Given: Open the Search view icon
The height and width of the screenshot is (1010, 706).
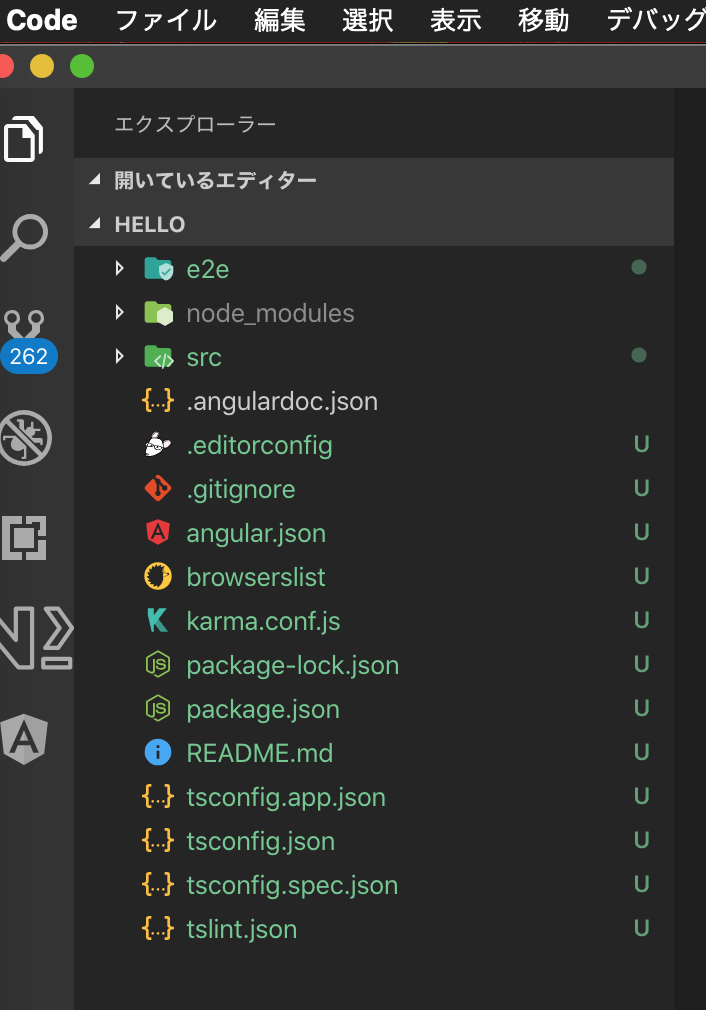Looking at the screenshot, I should click(x=24, y=238).
